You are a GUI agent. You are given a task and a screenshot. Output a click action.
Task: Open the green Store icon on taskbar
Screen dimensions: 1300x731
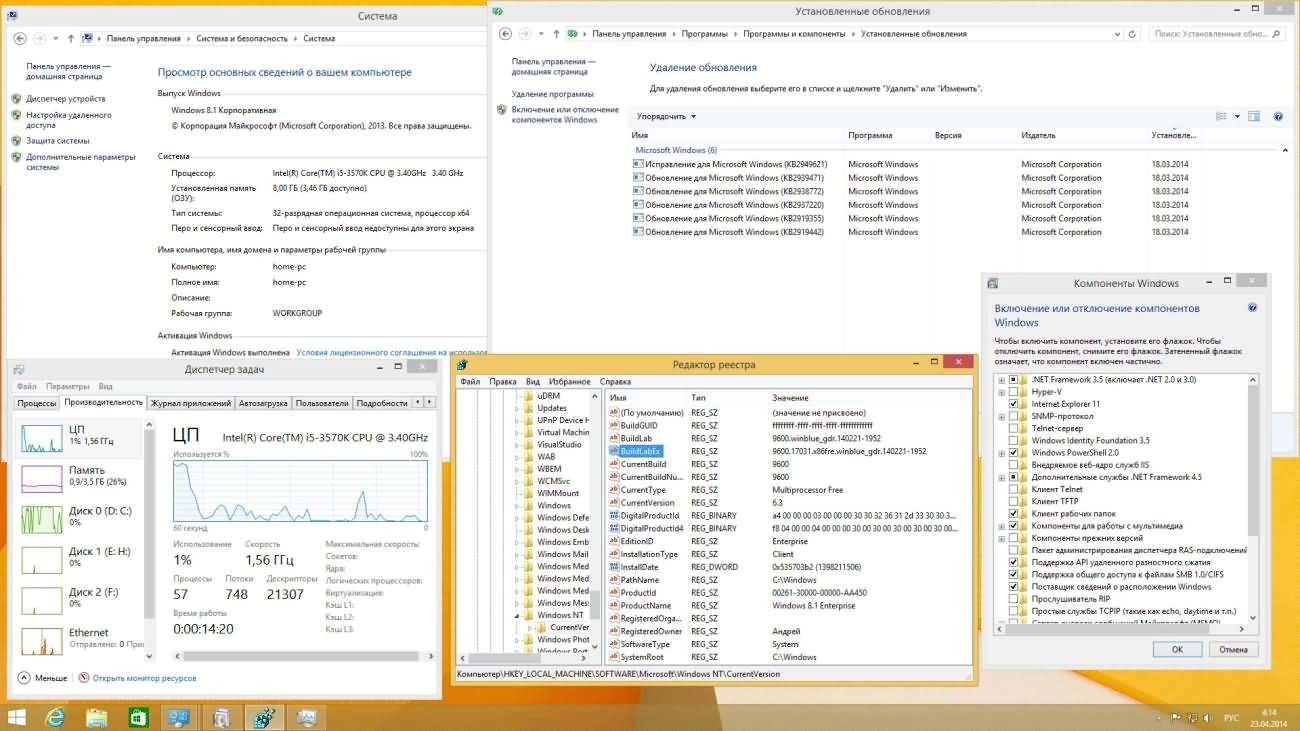[x=138, y=717]
